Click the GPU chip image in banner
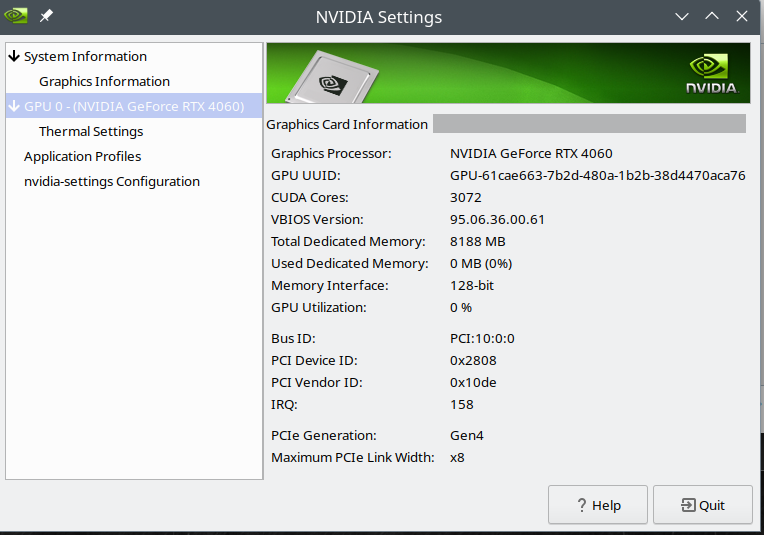 pos(332,78)
